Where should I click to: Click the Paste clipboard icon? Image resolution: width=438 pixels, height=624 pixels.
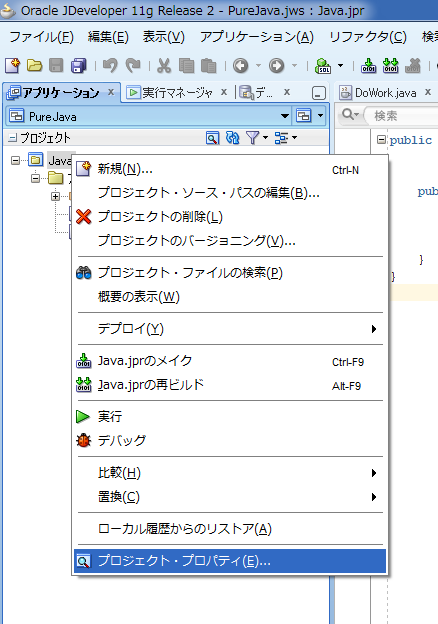[x=208, y=65]
